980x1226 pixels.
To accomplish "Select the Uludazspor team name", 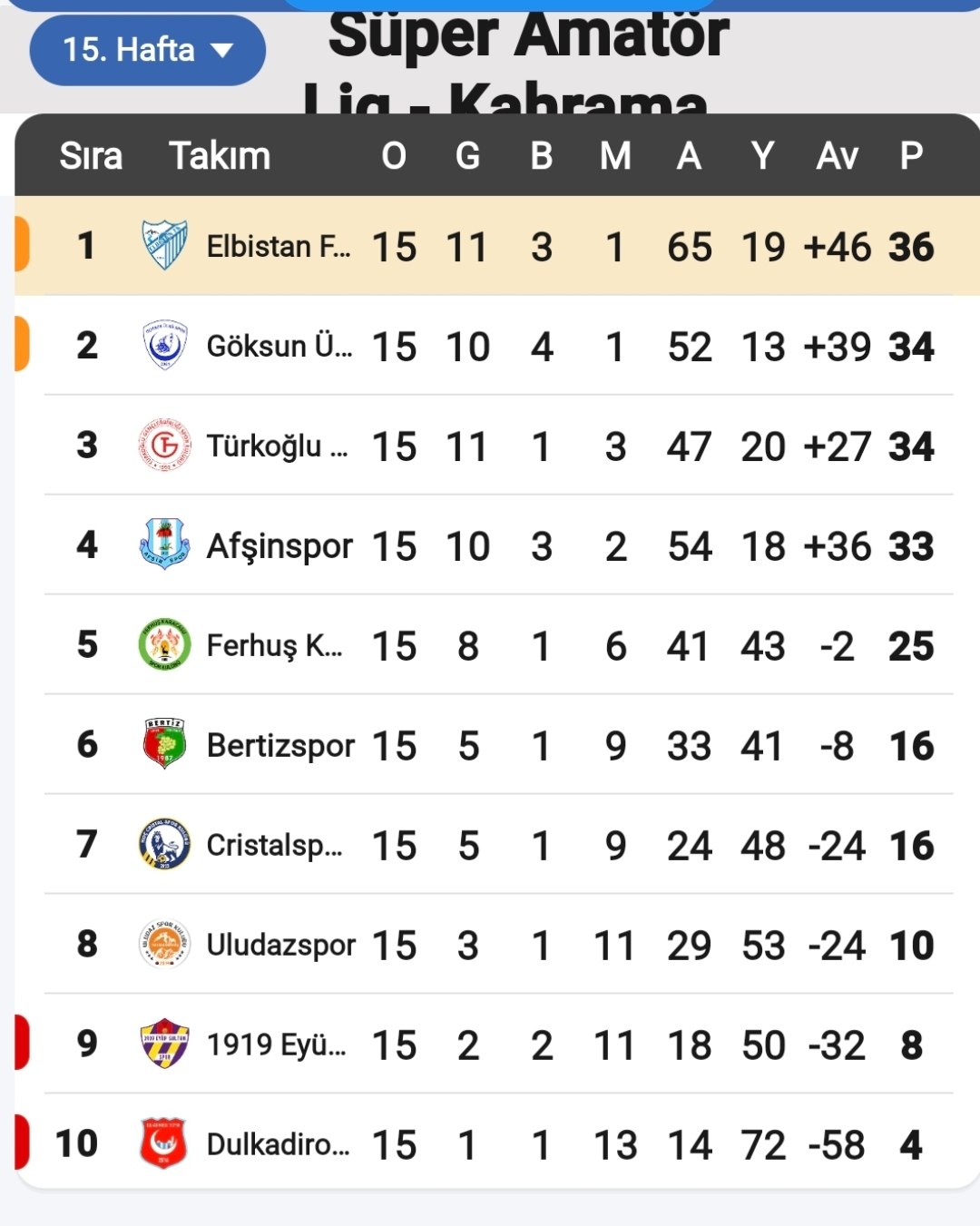I will pyautogui.click(x=280, y=946).
